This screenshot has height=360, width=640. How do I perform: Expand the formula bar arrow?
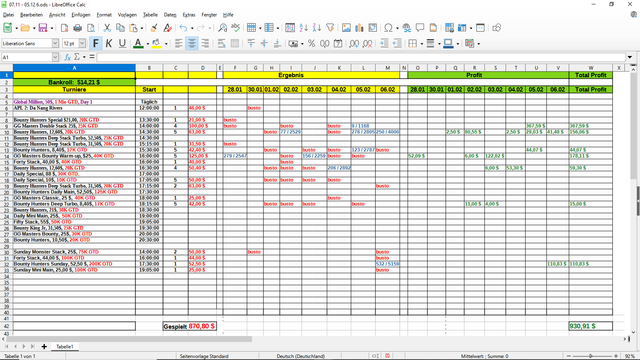(630, 57)
